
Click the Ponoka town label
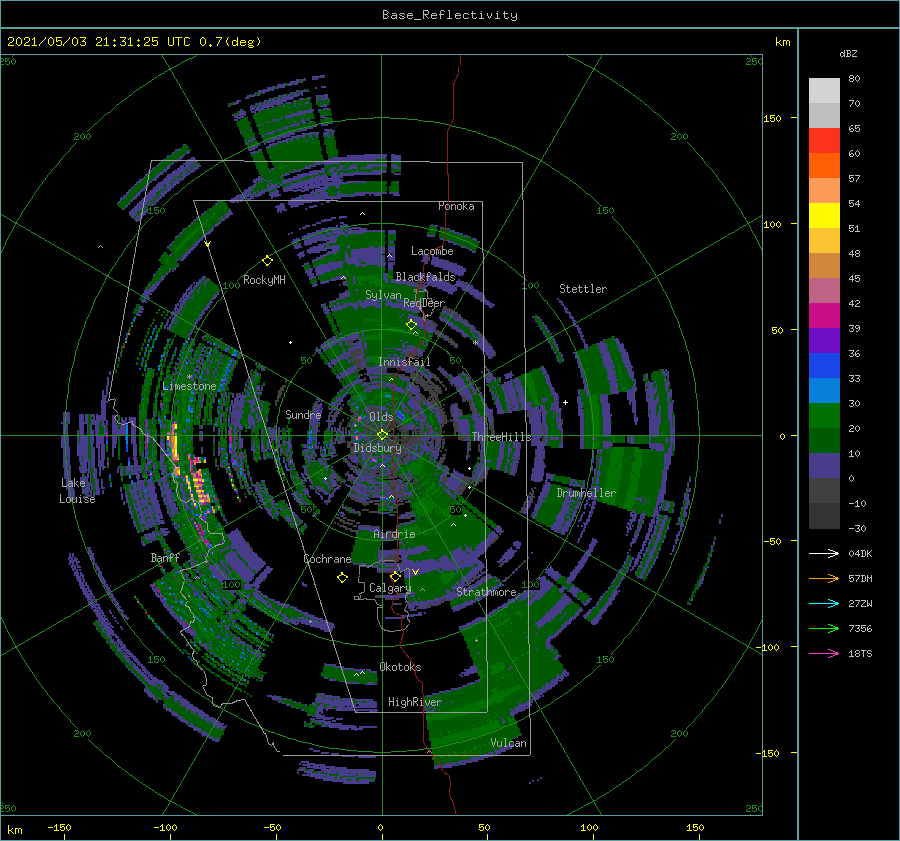(456, 206)
